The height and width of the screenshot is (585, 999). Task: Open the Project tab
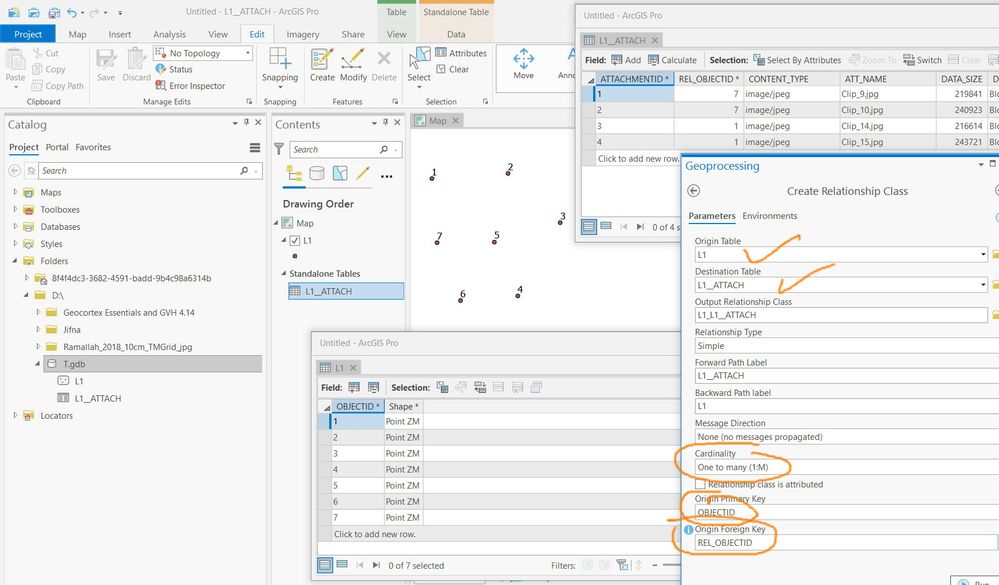(28, 34)
